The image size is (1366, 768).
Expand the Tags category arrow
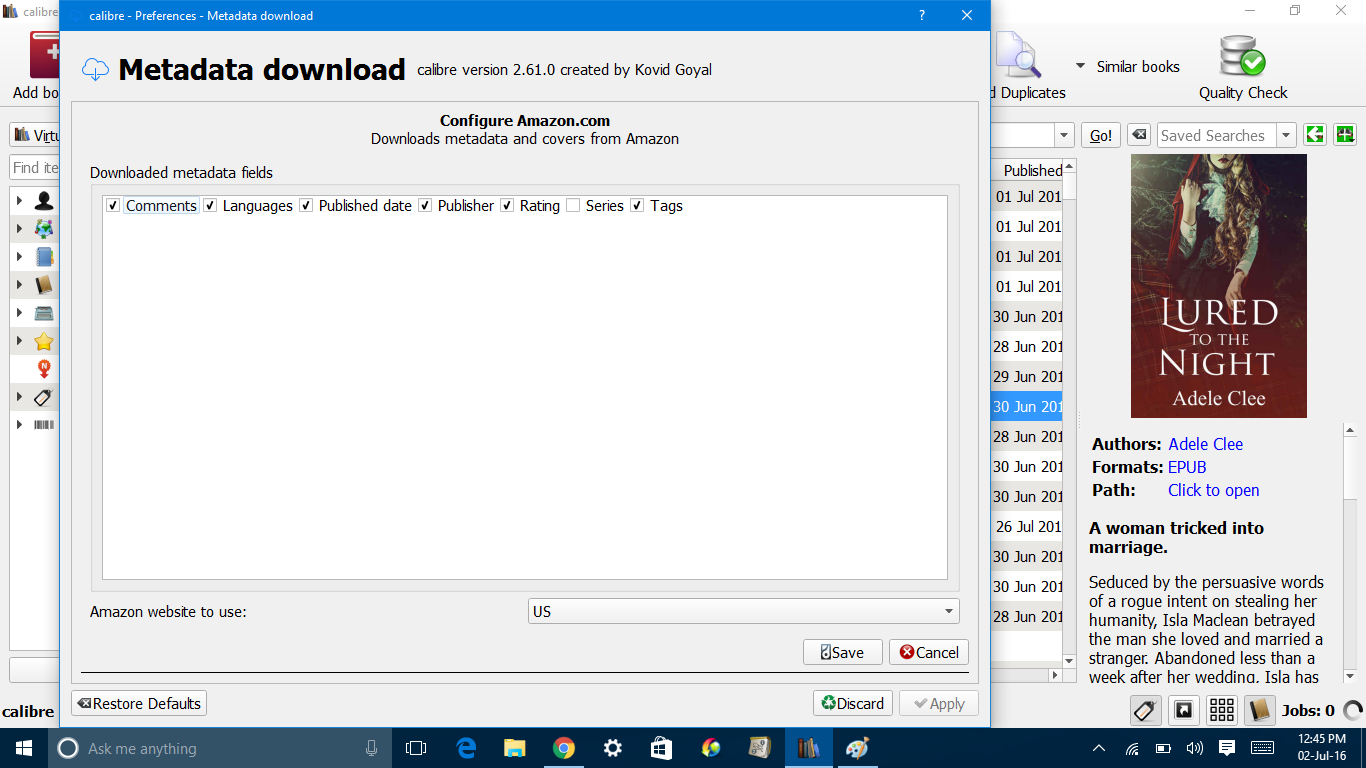(x=19, y=397)
